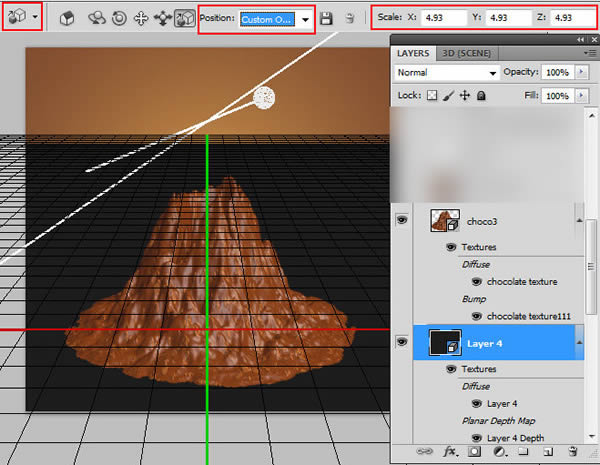The height and width of the screenshot is (465, 600).
Task: Select the 3D Scale tool
Action: [x=184, y=18]
